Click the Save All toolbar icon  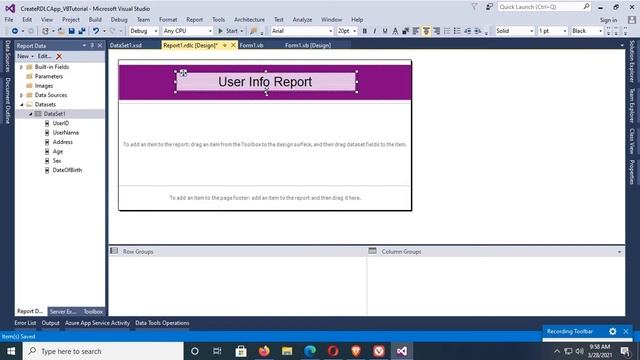pos(82,31)
